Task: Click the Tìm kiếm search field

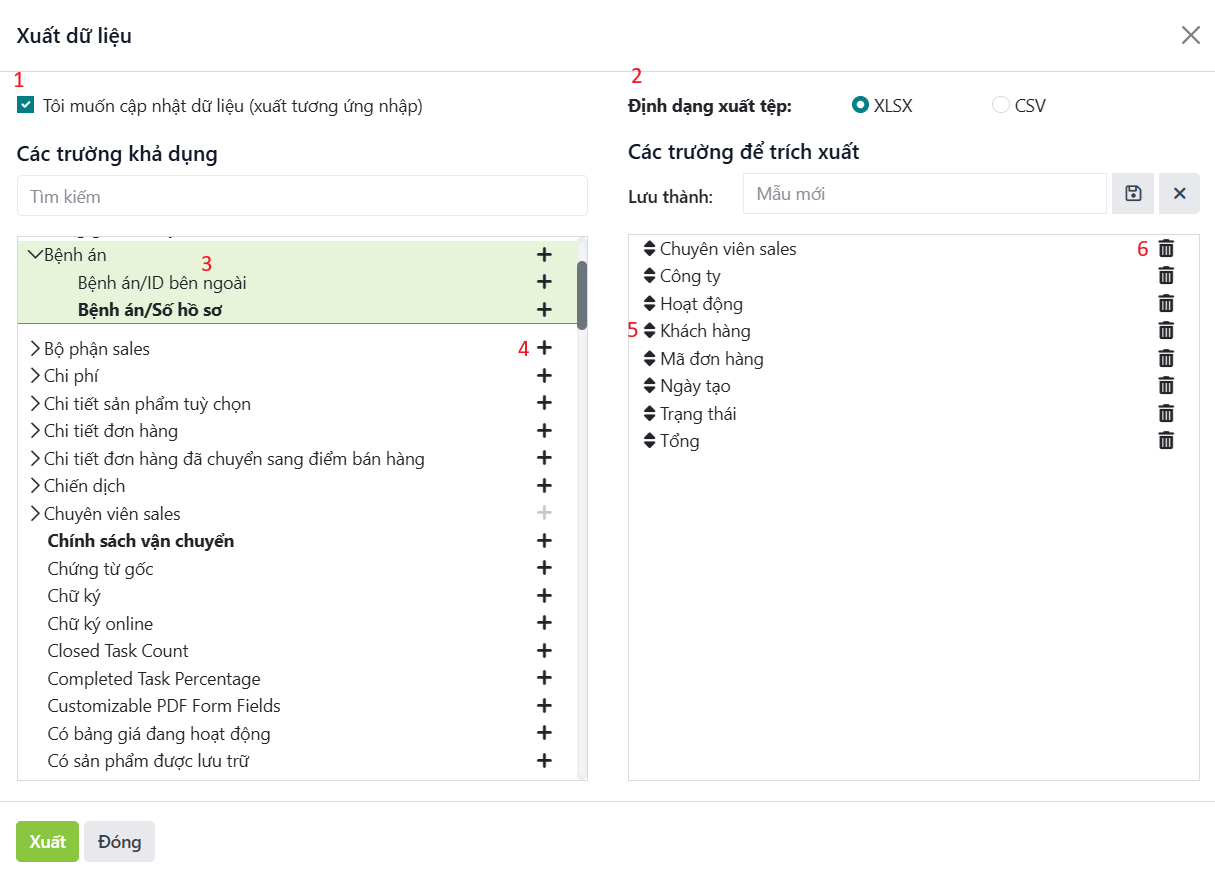Action: [302, 196]
